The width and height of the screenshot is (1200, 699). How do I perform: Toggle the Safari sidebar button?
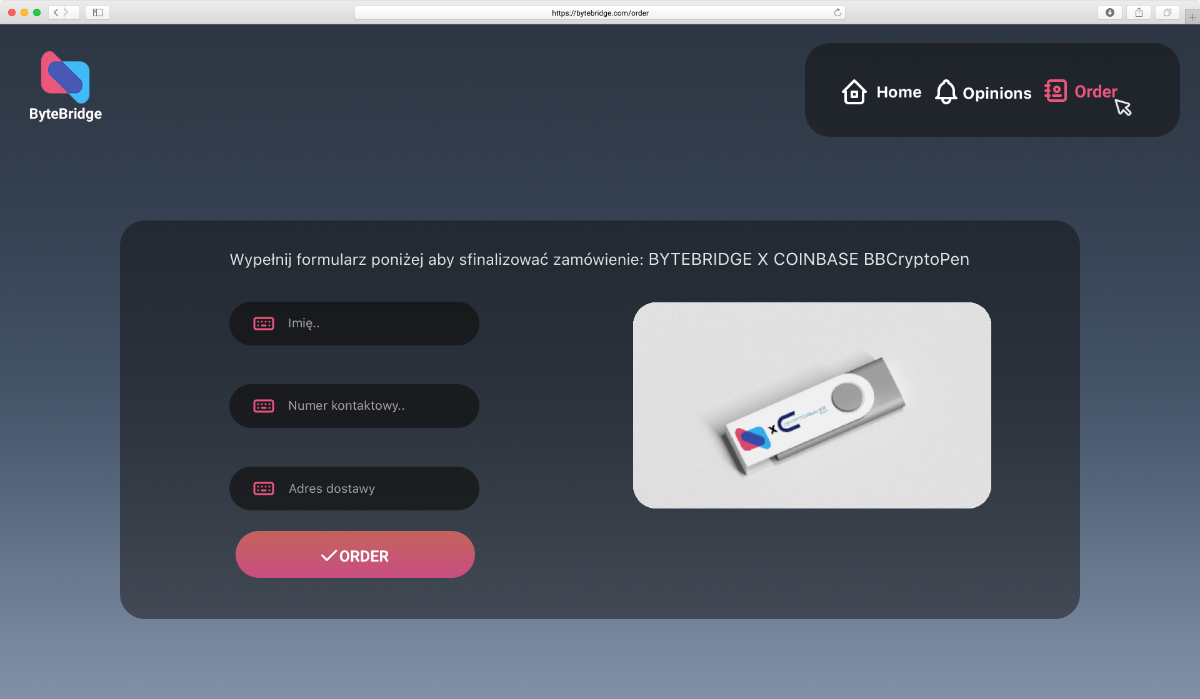(97, 12)
